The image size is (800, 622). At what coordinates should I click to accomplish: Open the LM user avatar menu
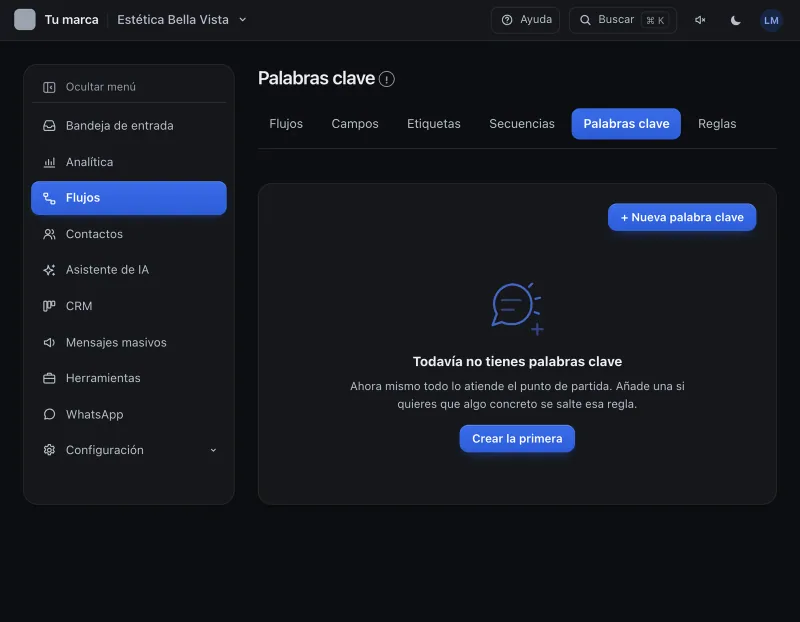pyautogui.click(x=771, y=20)
